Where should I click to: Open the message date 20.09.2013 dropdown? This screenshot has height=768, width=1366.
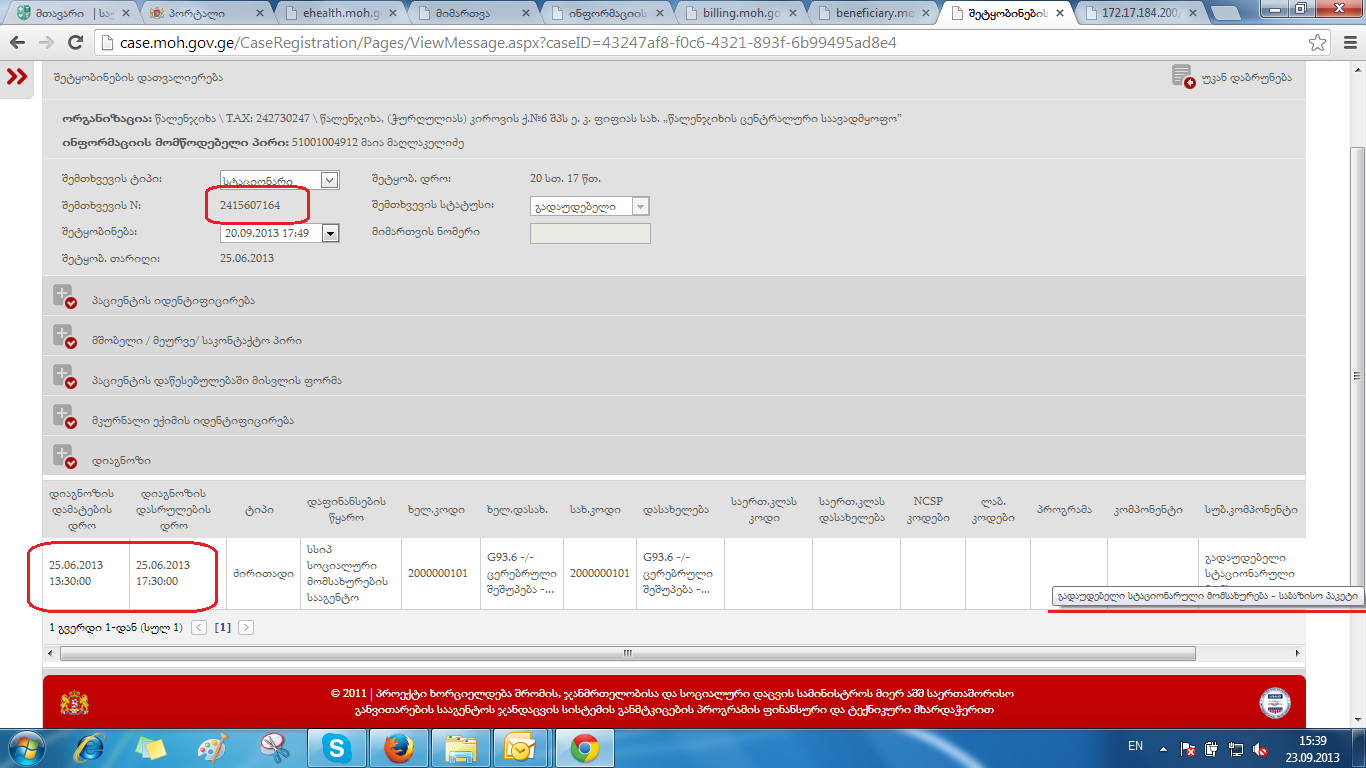[x=330, y=233]
